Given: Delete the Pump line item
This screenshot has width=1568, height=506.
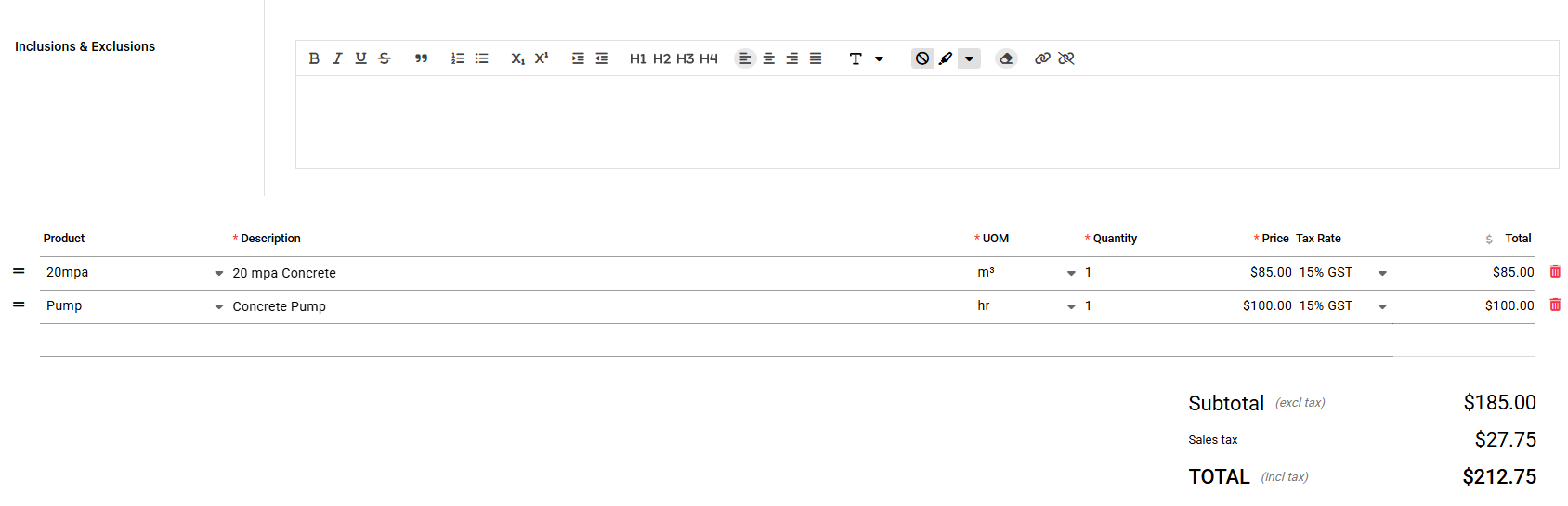Looking at the screenshot, I should [1555, 305].
